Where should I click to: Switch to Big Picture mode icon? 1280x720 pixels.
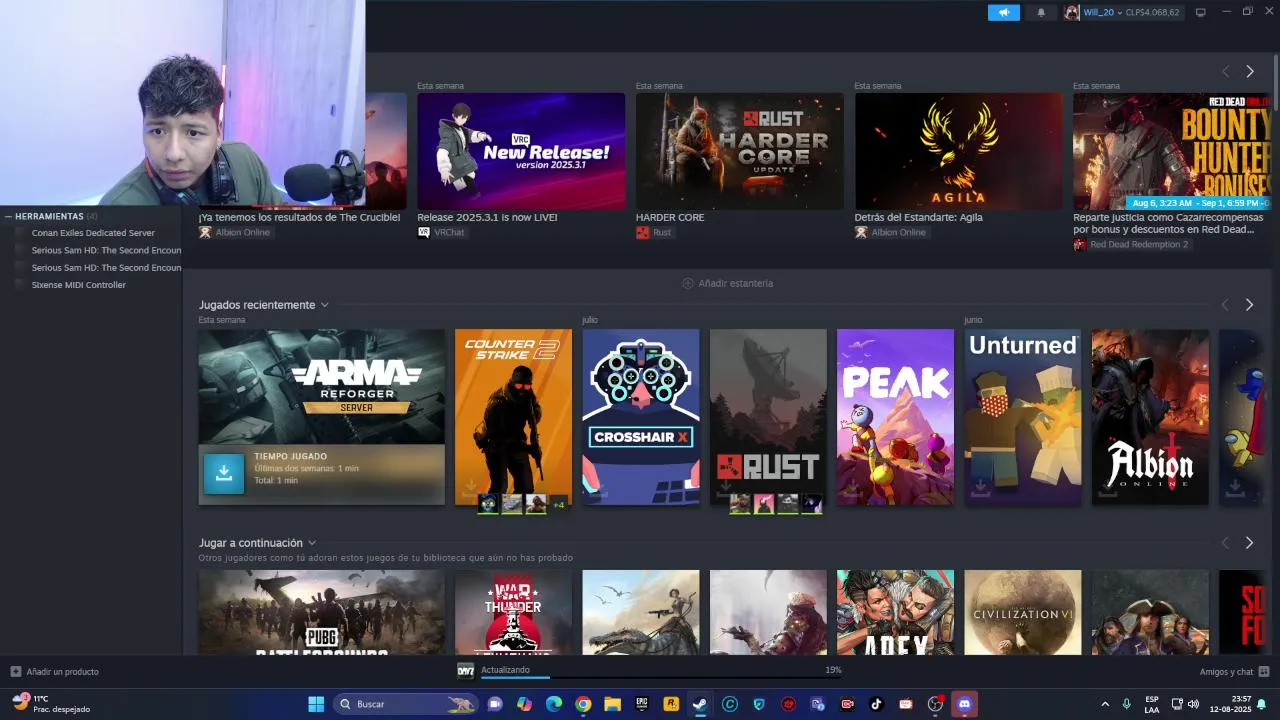click(x=1200, y=12)
